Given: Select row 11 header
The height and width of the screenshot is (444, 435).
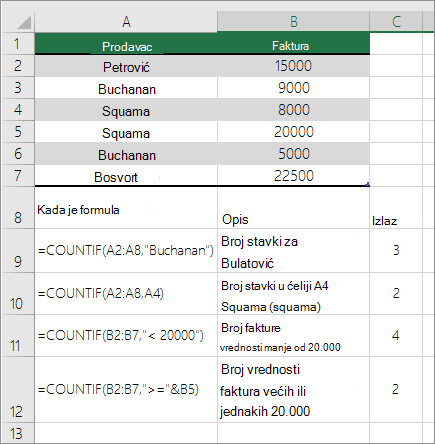Looking at the screenshot, I should coord(18,336).
